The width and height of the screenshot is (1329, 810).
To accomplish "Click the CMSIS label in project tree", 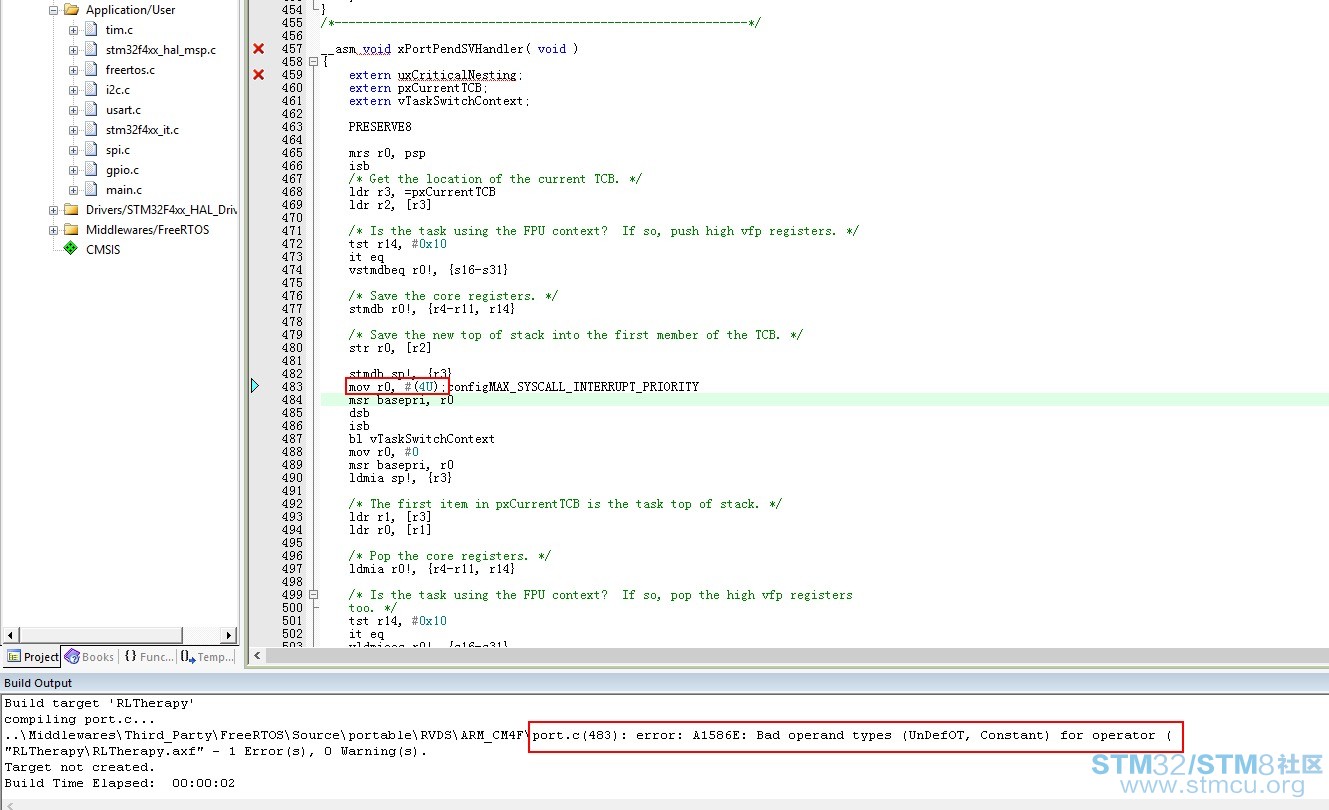I will [x=103, y=250].
